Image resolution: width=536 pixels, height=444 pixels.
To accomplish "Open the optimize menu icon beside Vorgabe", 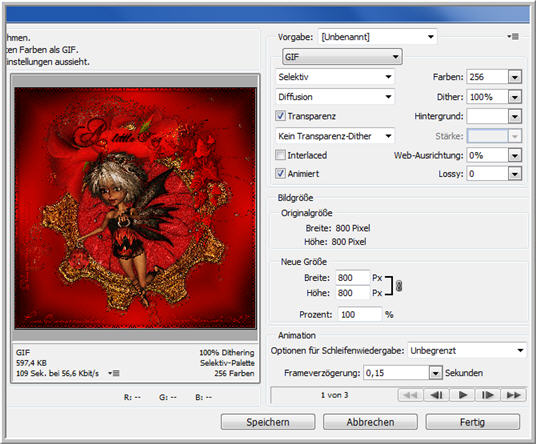I will point(513,37).
